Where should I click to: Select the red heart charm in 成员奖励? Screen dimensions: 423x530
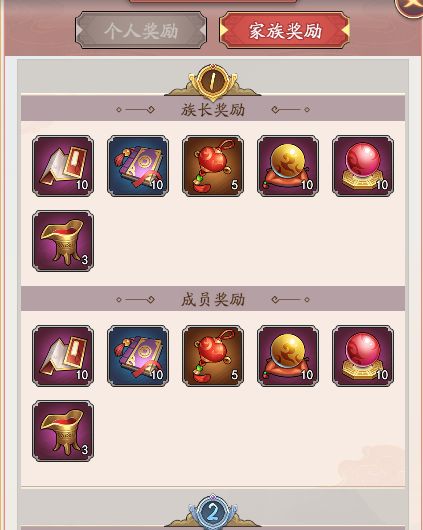(213, 356)
